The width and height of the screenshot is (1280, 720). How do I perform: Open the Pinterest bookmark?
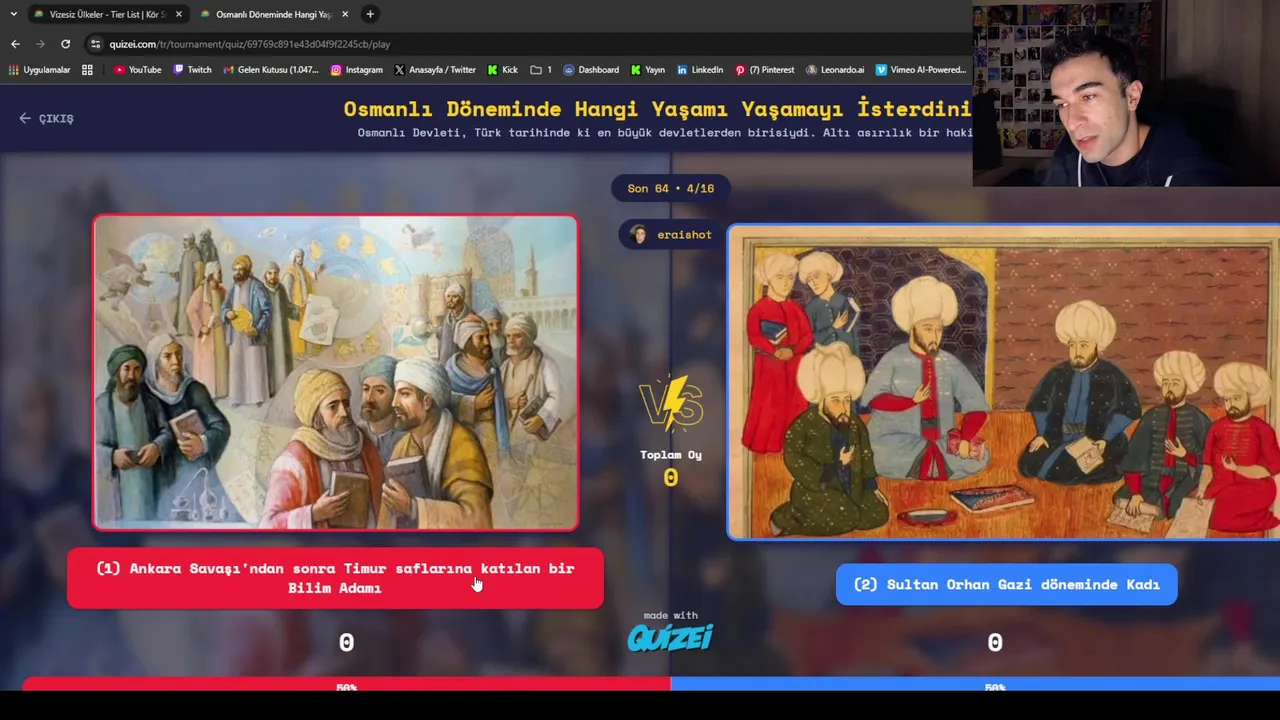pyautogui.click(x=764, y=70)
